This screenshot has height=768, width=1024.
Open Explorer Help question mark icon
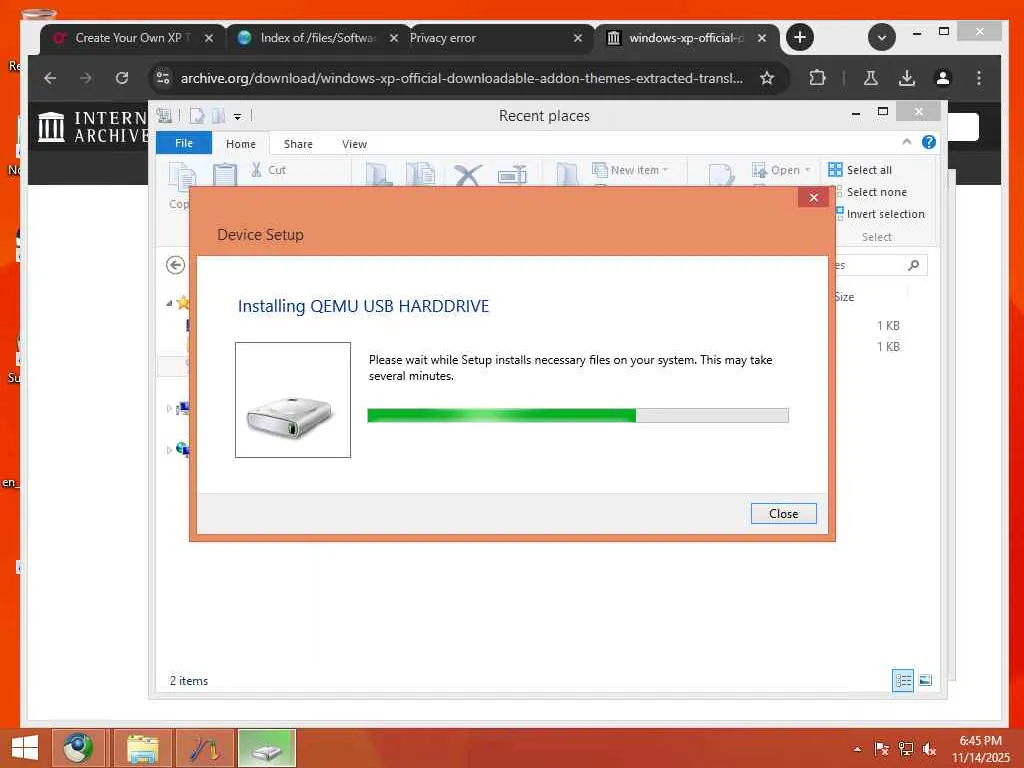(x=929, y=142)
